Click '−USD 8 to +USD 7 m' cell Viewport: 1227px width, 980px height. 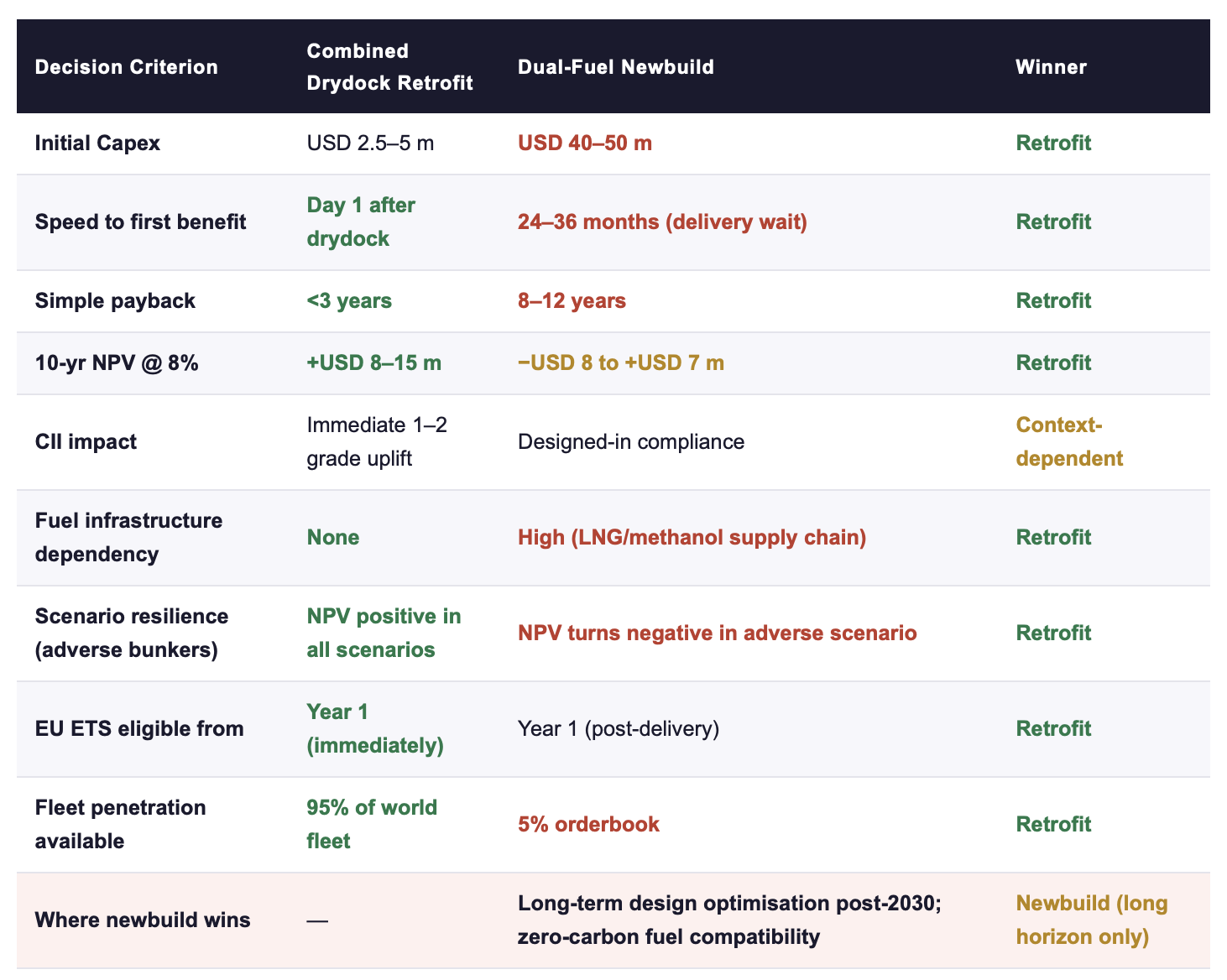(620, 362)
